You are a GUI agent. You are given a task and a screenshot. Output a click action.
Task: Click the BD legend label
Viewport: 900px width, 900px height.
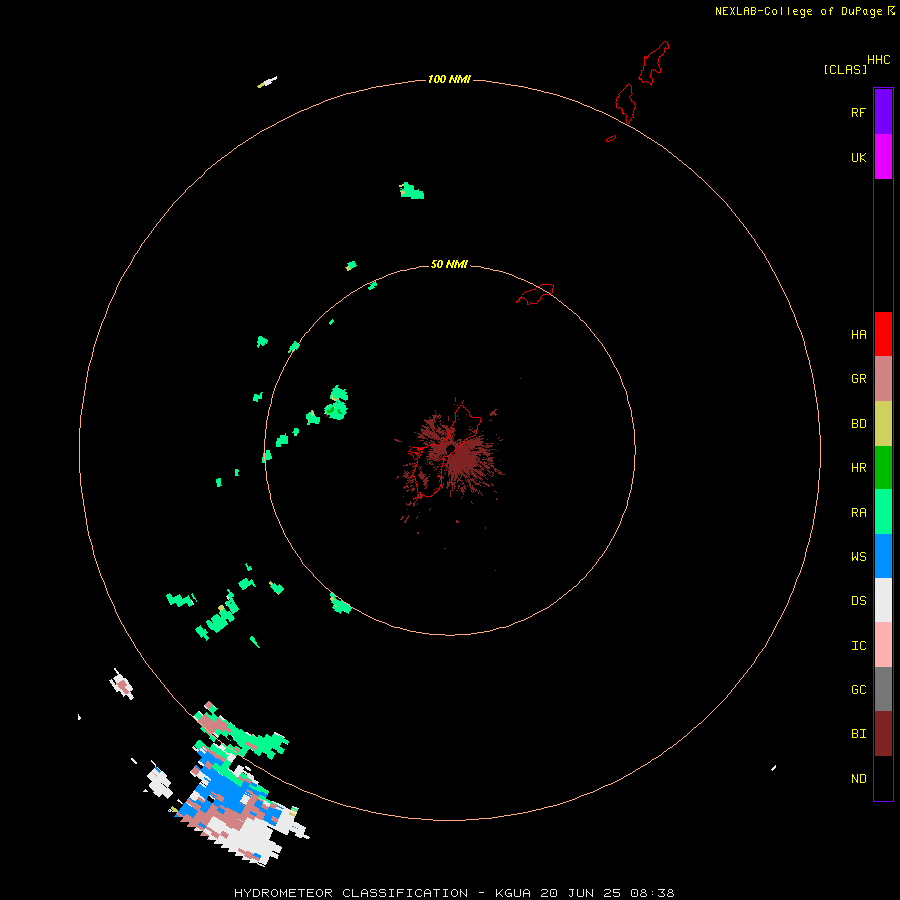[x=858, y=423]
